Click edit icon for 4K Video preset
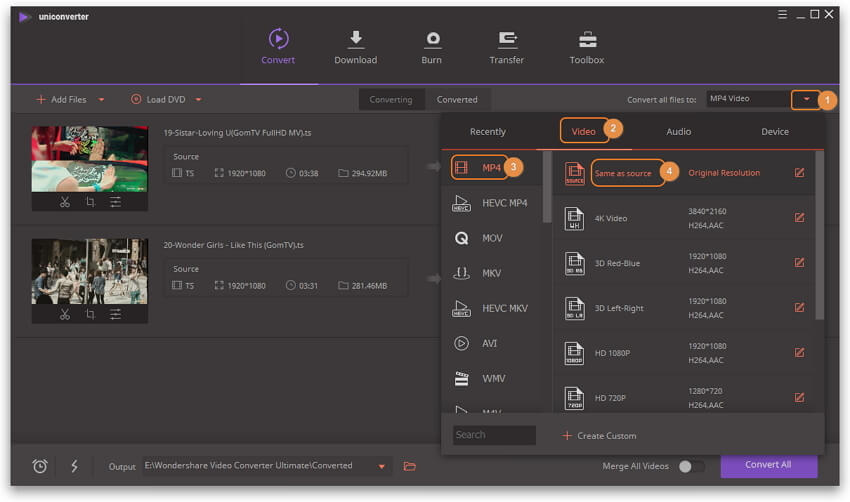 pyautogui.click(x=799, y=217)
